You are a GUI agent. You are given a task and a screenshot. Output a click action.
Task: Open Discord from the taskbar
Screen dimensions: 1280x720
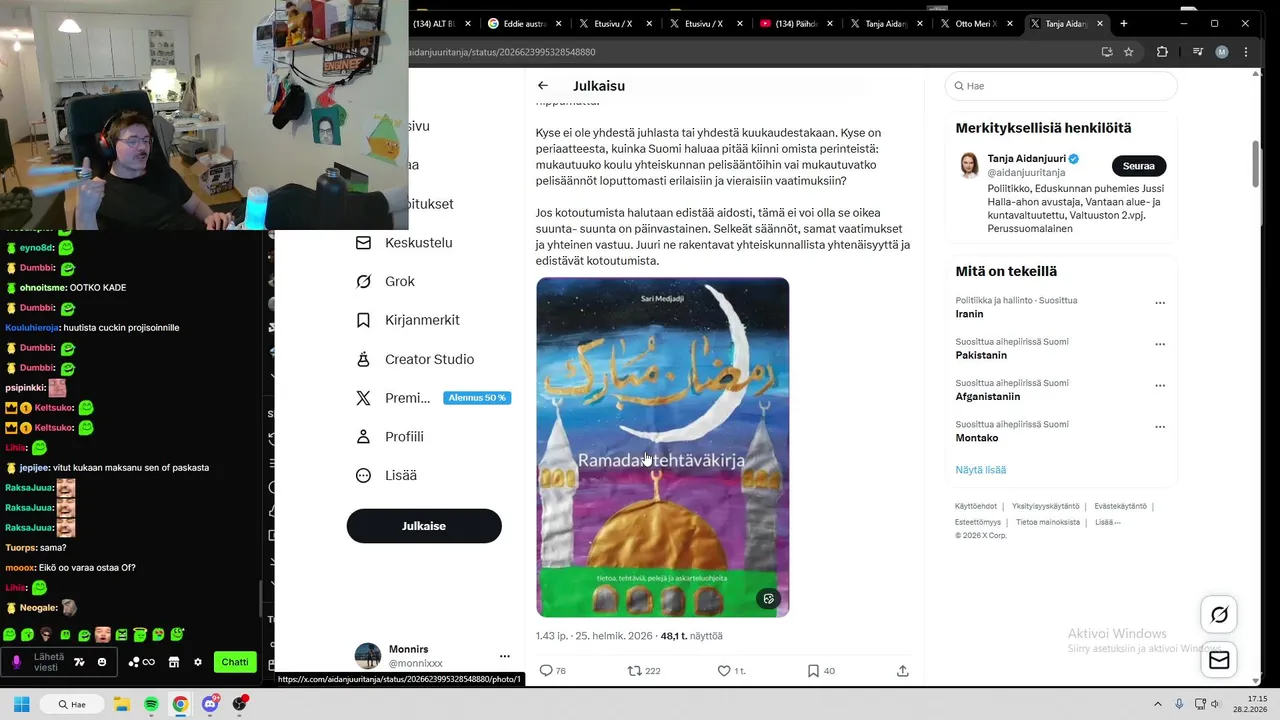(x=210, y=704)
